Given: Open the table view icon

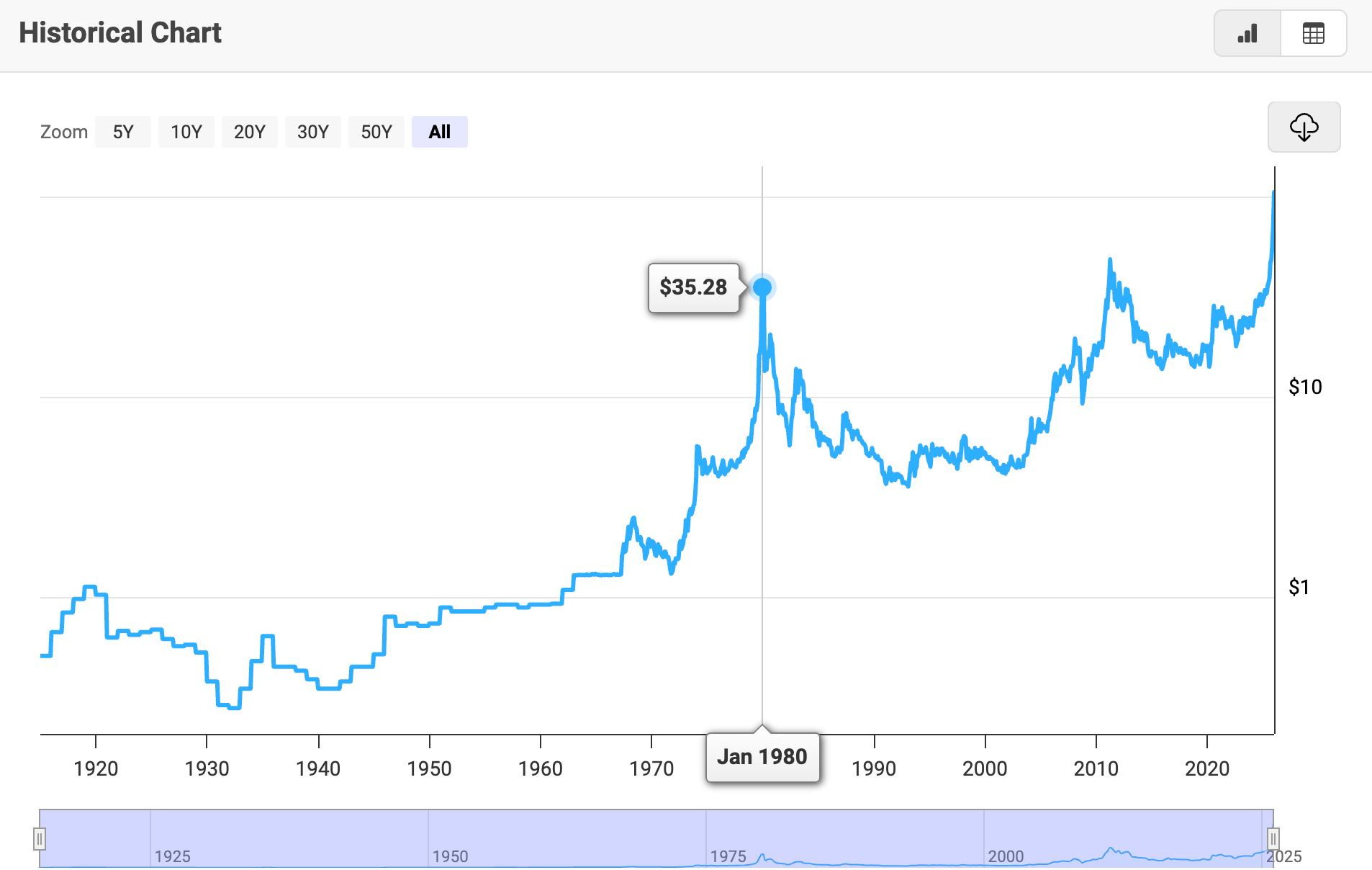Looking at the screenshot, I should tap(1313, 33).
